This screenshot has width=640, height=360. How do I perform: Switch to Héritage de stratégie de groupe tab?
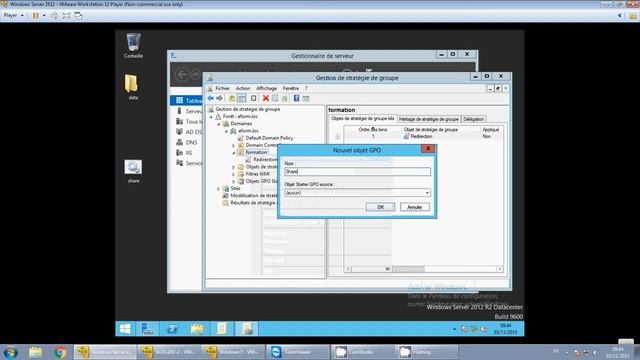tap(429, 119)
